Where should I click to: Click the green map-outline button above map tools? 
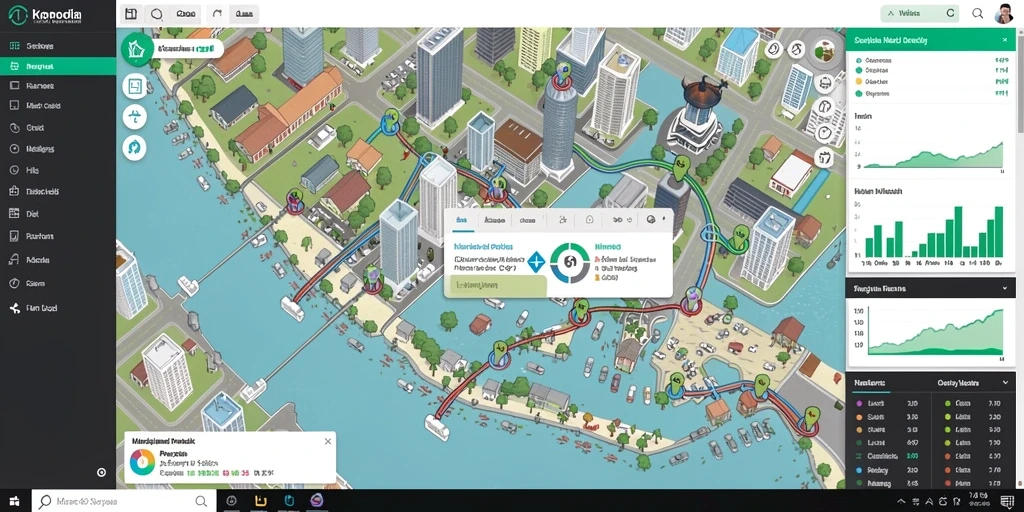pos(136,49)
